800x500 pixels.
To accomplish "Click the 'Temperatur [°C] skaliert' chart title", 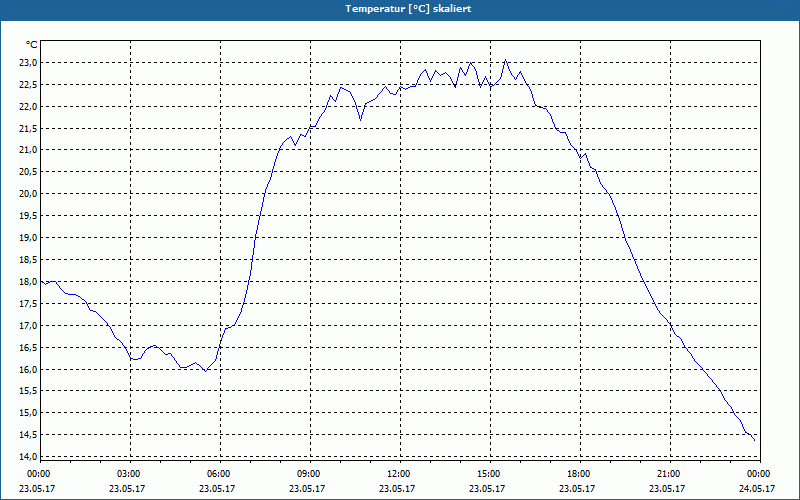I will click(x=408, y=9).
